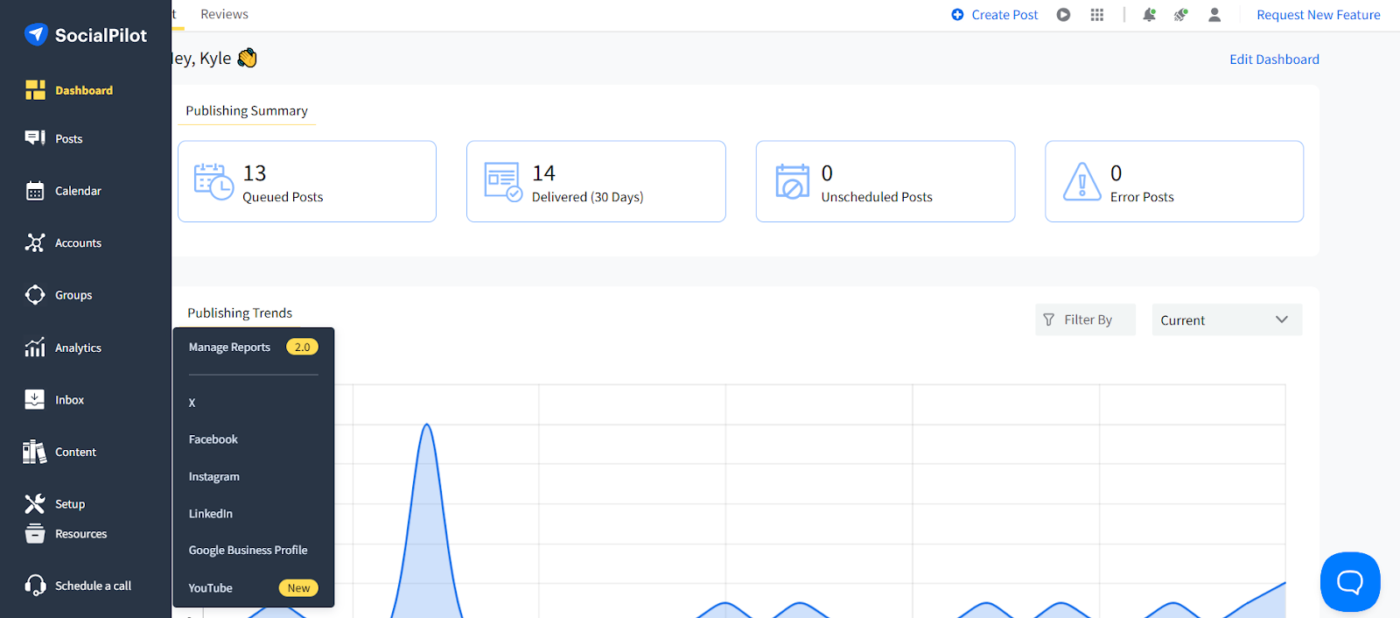
Task: Choose X in Analytics submenu
Action: click(192, 403)
